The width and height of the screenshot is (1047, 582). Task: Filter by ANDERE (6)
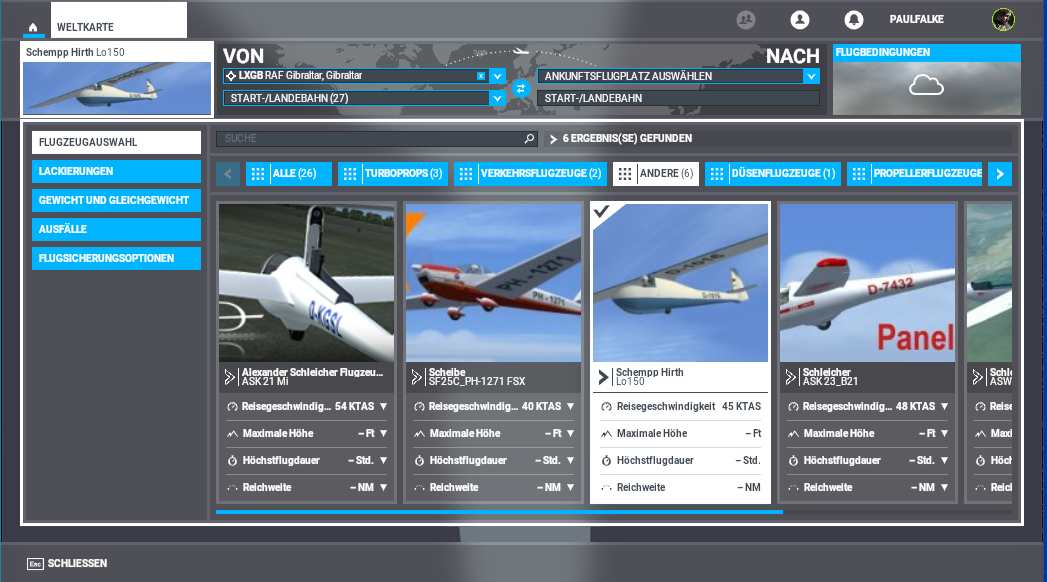coord(656,174)
